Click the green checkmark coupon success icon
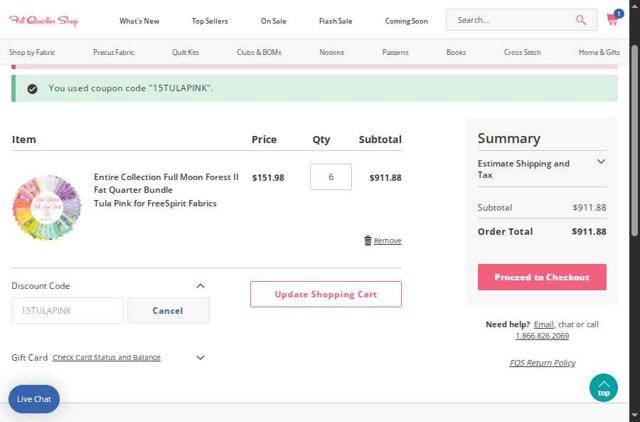Screen dimensions: 640x422 [x=32, y=89]
